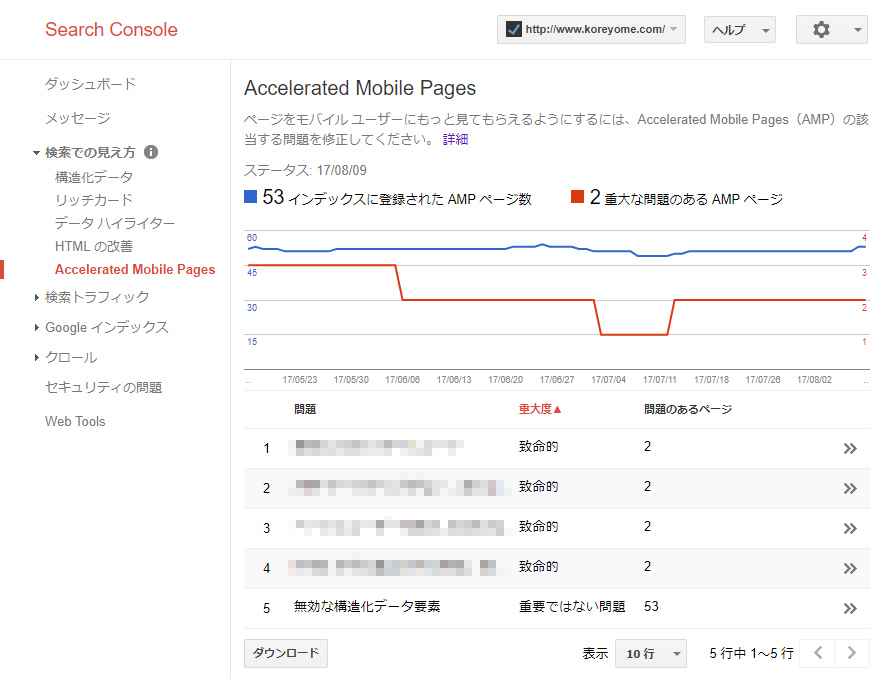Open メッセージ in the sidebar
The width and height of the screenshot is (894, 690).
tap(78, 118)
